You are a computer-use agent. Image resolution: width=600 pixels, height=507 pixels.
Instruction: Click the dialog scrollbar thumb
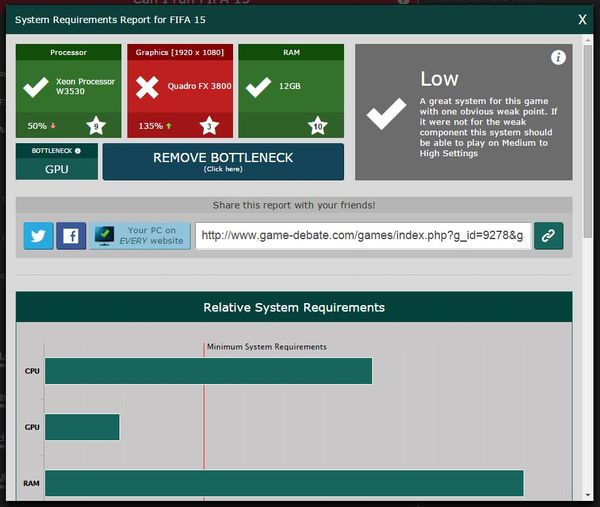tap(588, 142)
